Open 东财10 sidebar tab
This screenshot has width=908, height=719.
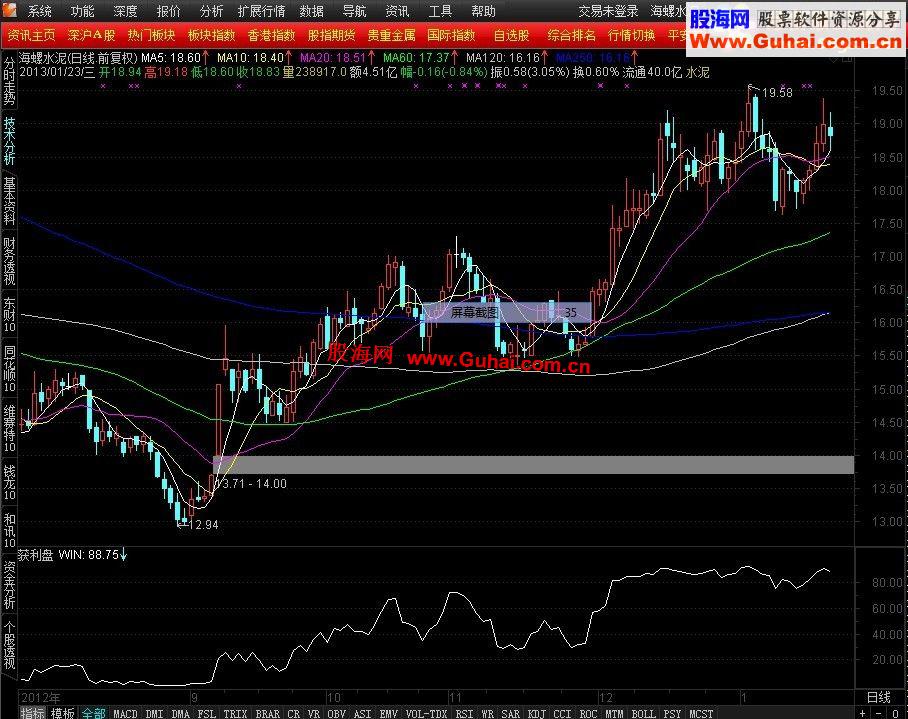pyautogui.click(x=9, y=315)
